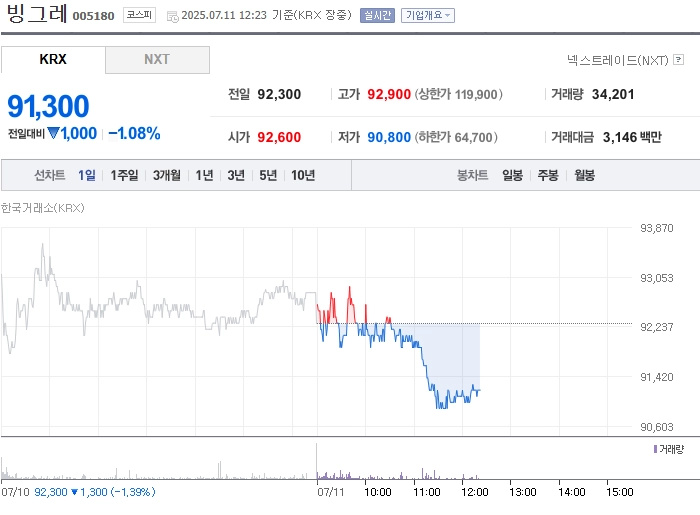Select the 1일 line chart period
The height and width of the screenshot is (515, 700).
(87, 175)
